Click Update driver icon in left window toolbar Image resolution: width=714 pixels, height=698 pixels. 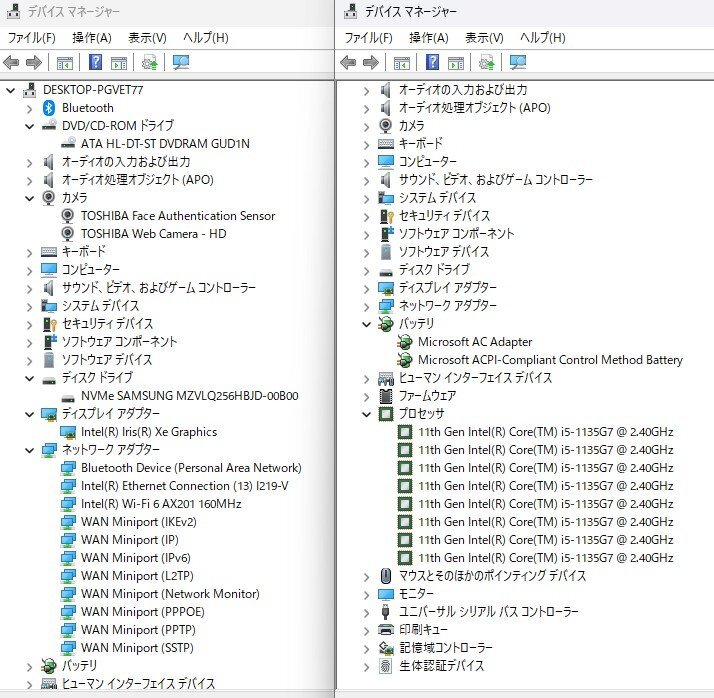point(149,62)
